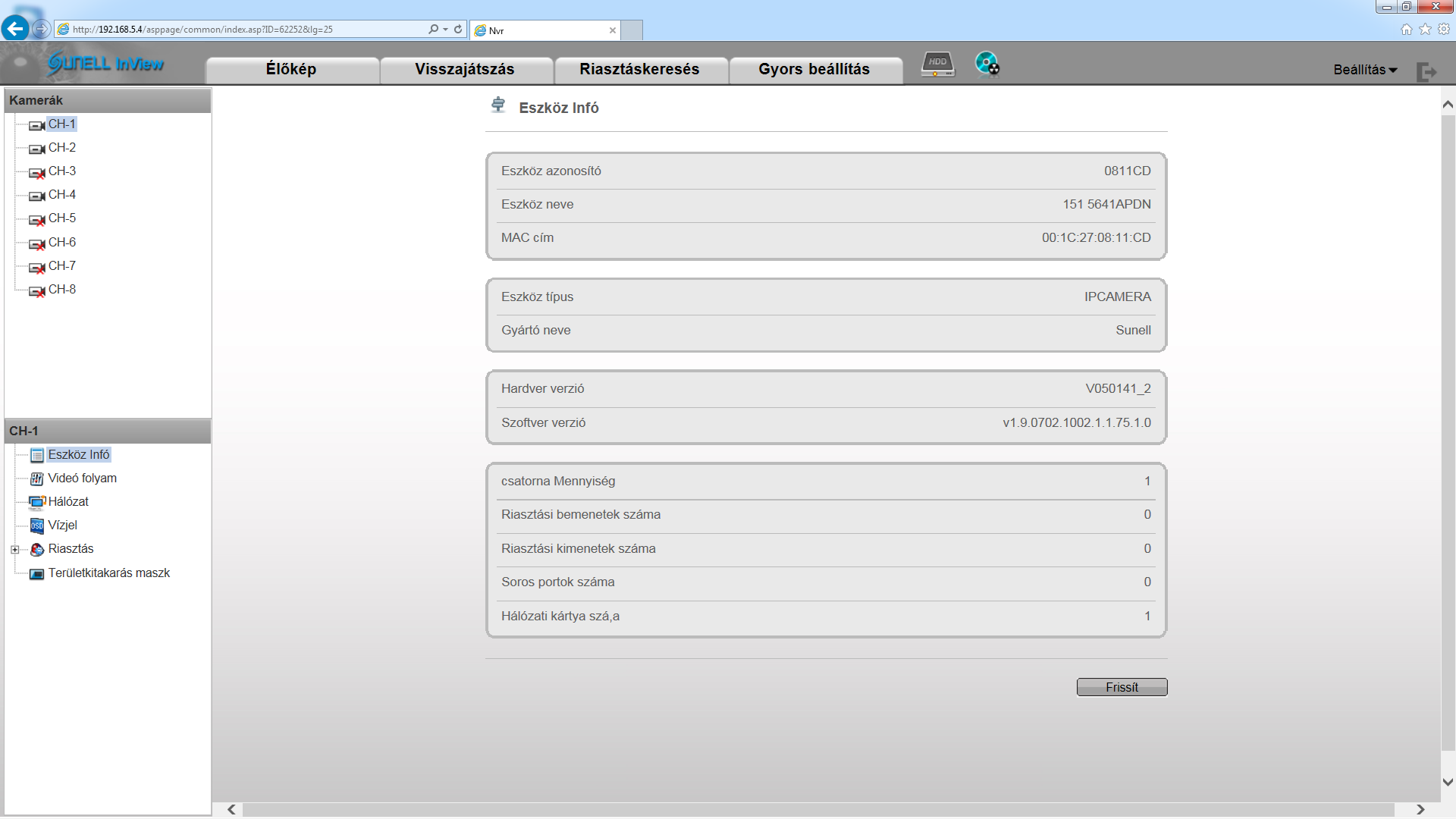The height and width of the screenshot is (819, 1456).
Task: Select CH-3 disconnected camera icon
Action: (36, 172)
